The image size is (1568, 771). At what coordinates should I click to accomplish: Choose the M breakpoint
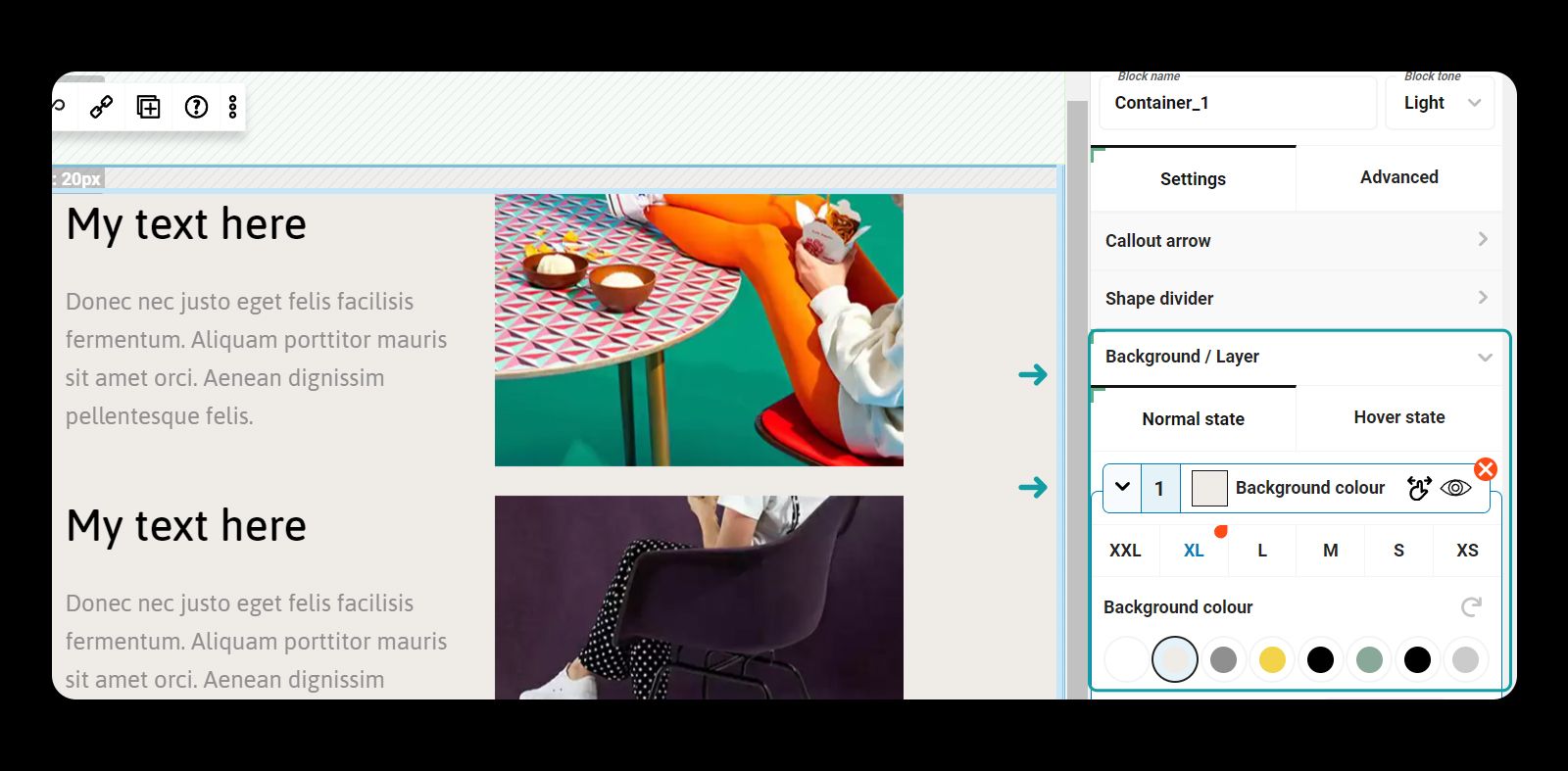pyautogui.click(x=1330, y=551)
